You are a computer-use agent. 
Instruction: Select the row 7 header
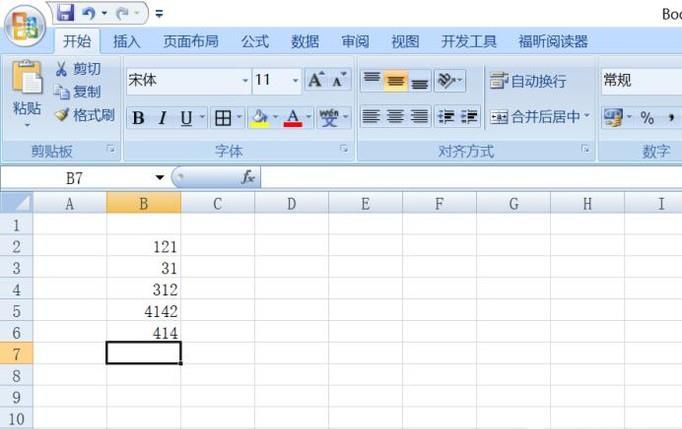[16, 354]
